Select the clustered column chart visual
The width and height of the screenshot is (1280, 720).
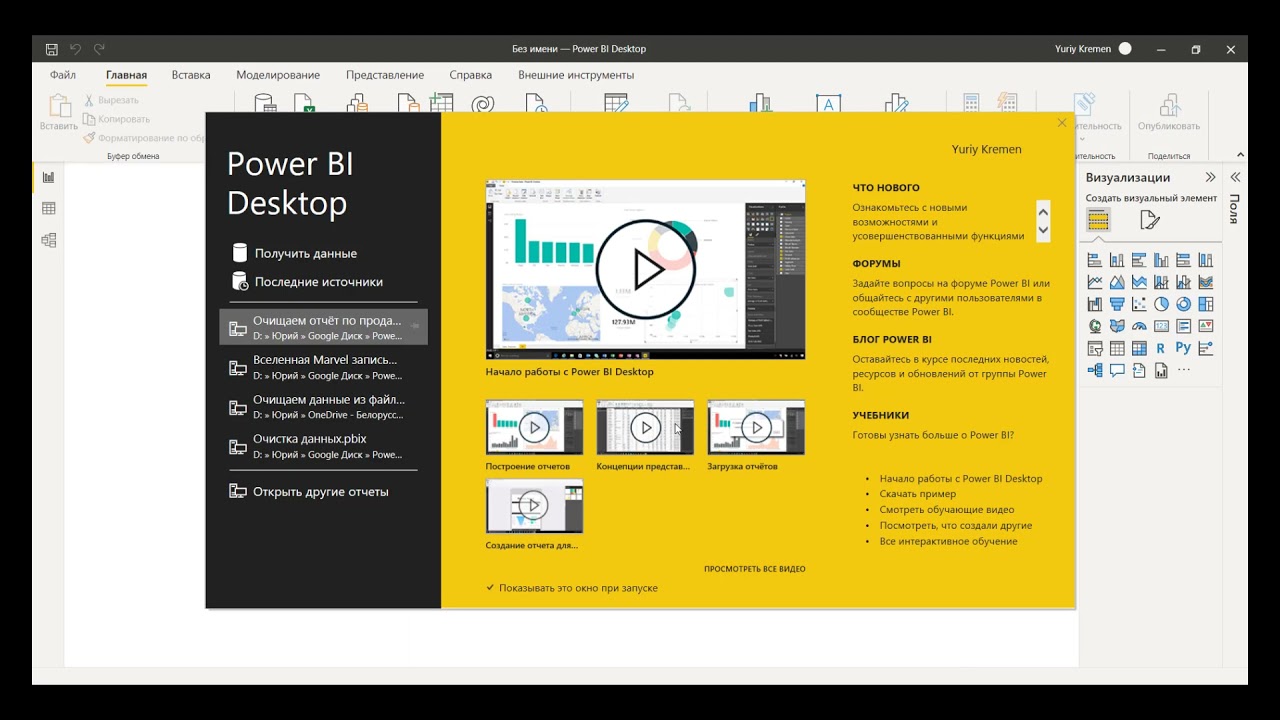(1161, 260)
